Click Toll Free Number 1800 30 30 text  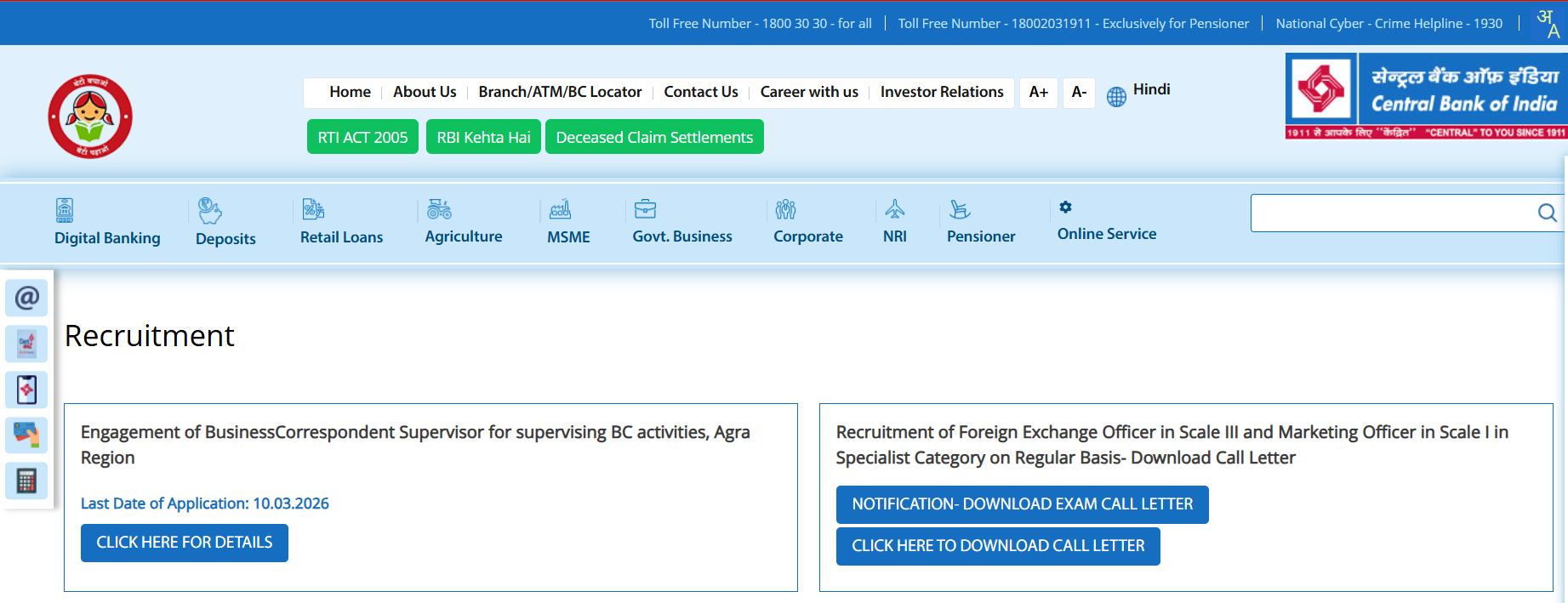click(760, 24)
